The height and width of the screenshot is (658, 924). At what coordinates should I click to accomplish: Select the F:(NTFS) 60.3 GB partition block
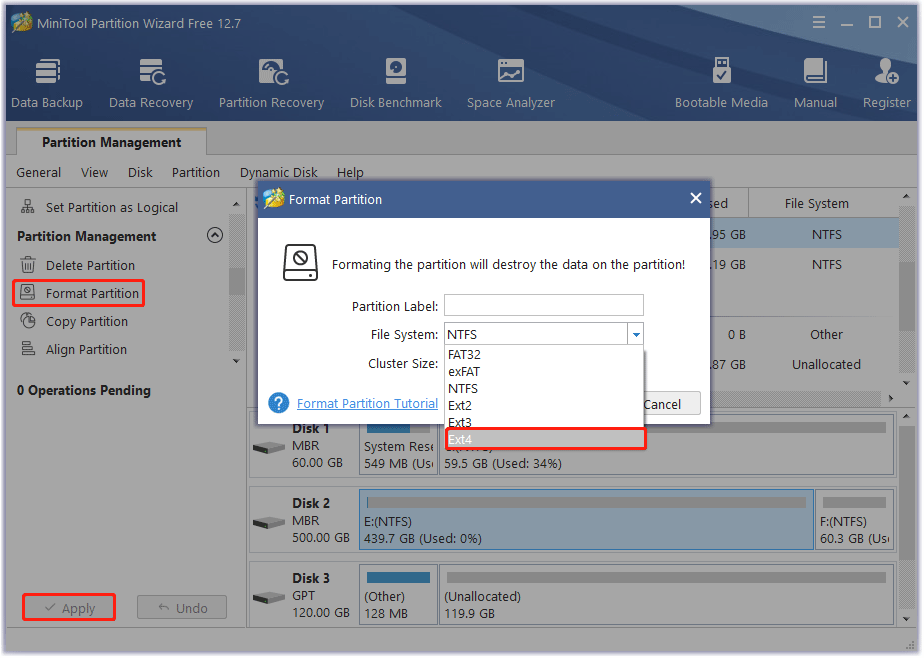[x=854, y=520]
